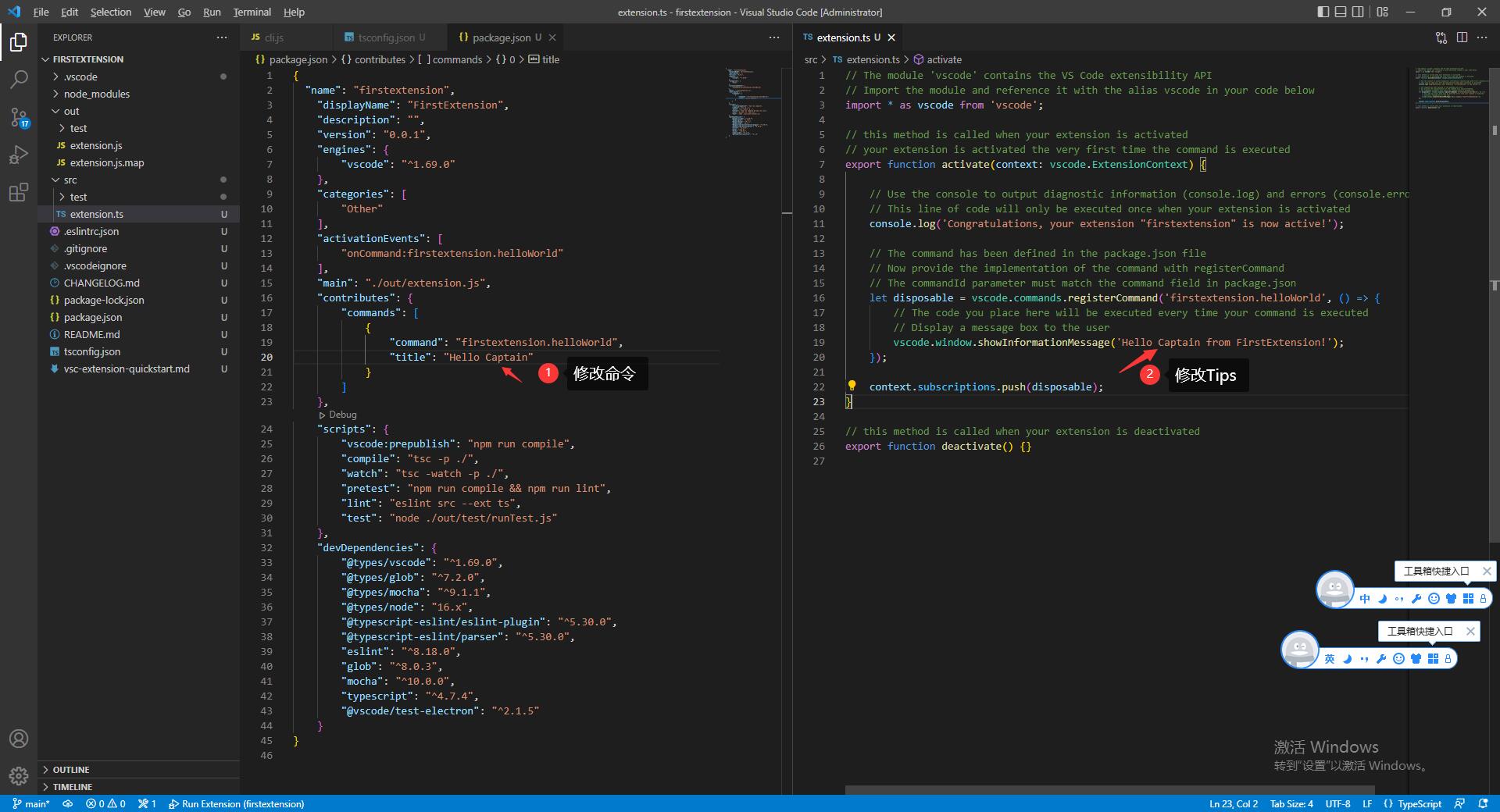Open the Explorer view in activity bar

point(19,41)
